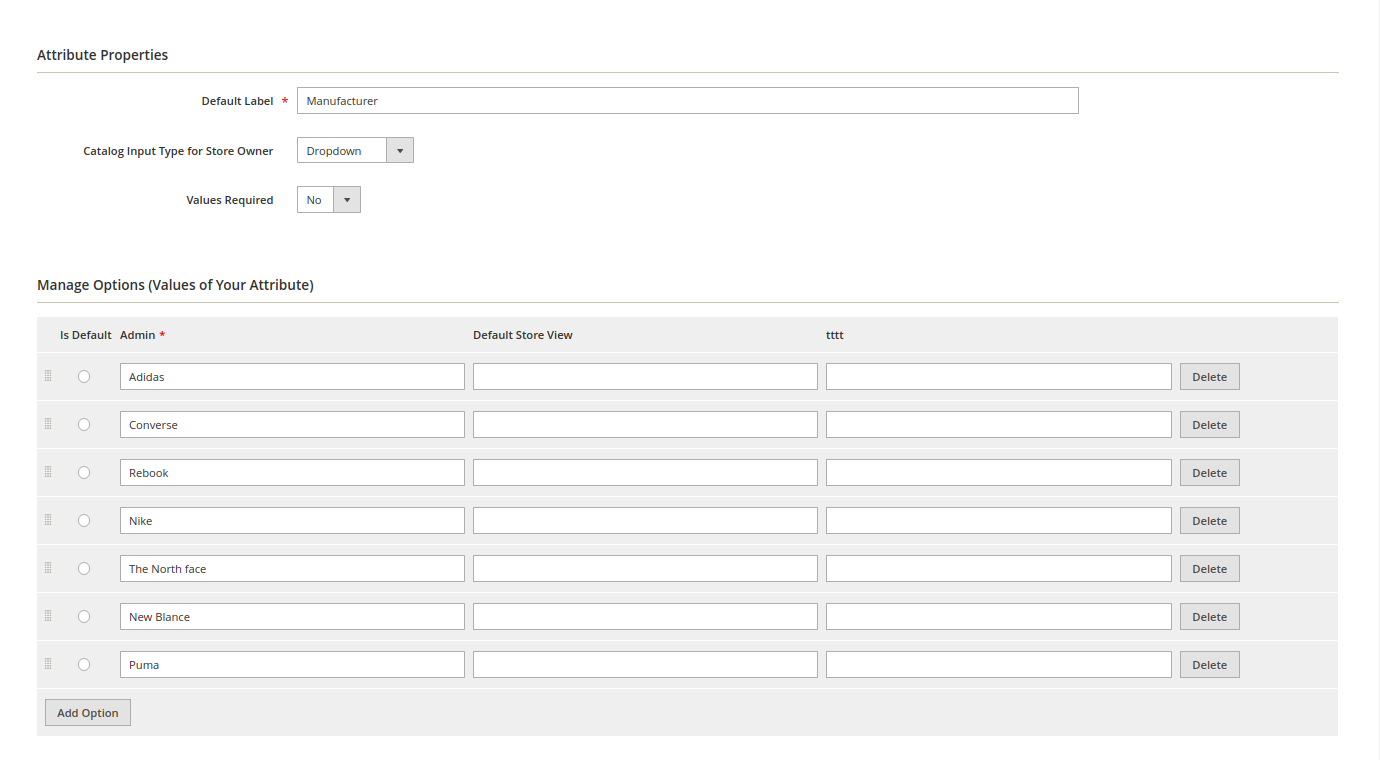Mark Puma as default value
Image resolution: width=1380 pixels, height=760 pixels.
point(84,665)
